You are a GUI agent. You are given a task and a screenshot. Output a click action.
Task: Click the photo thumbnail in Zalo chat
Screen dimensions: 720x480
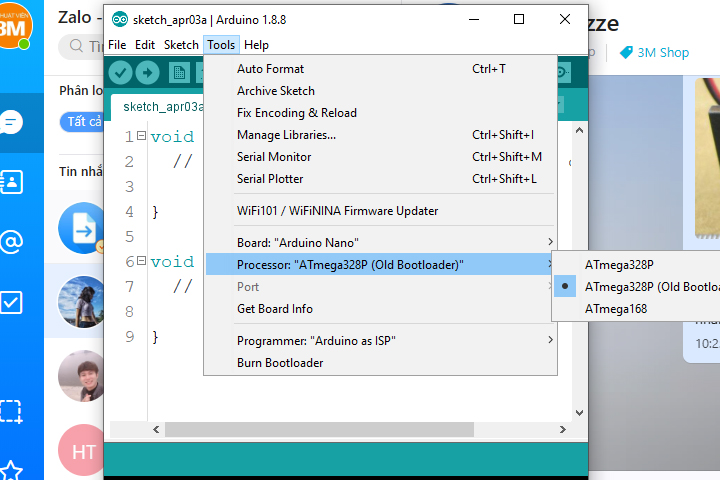707,158
